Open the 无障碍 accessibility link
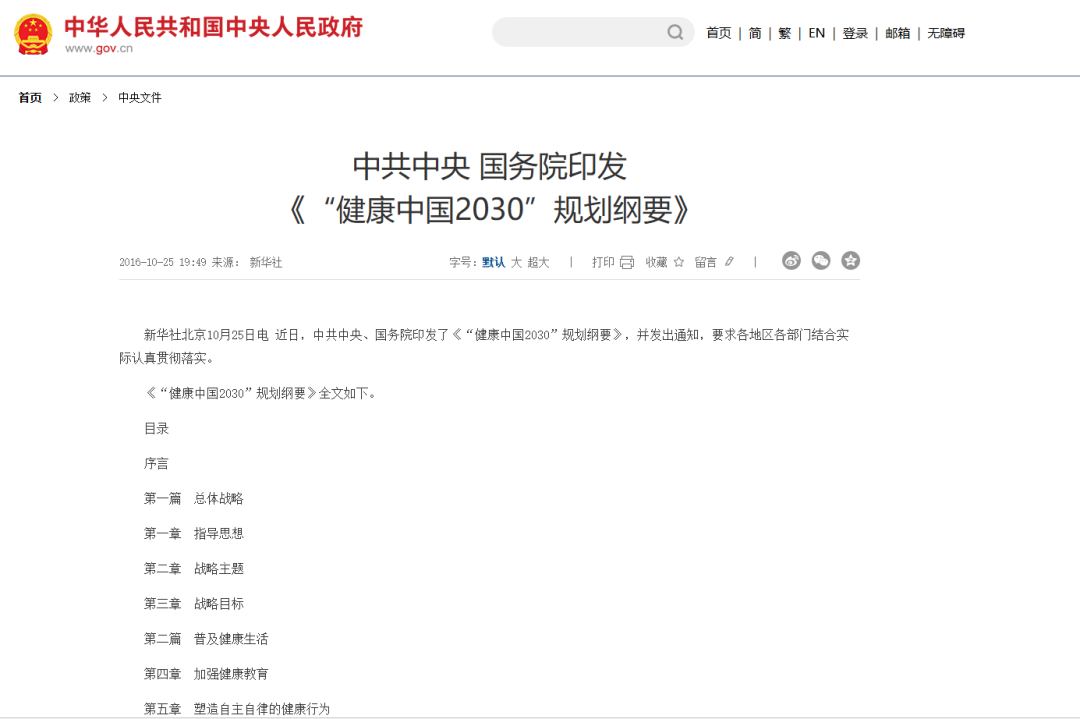The height and width of the screenshot is (719, 1080). click(x=946, y=33)
